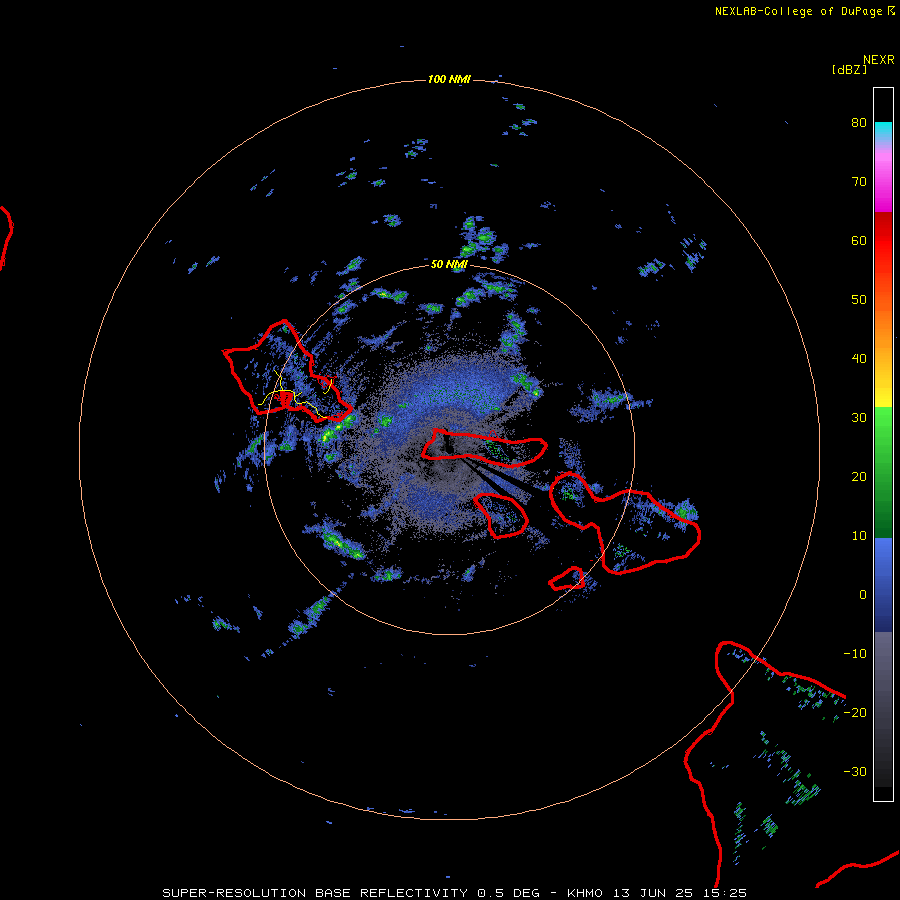
Task: Select the 60 value on dBZ scale
Action: click(859, 241)
